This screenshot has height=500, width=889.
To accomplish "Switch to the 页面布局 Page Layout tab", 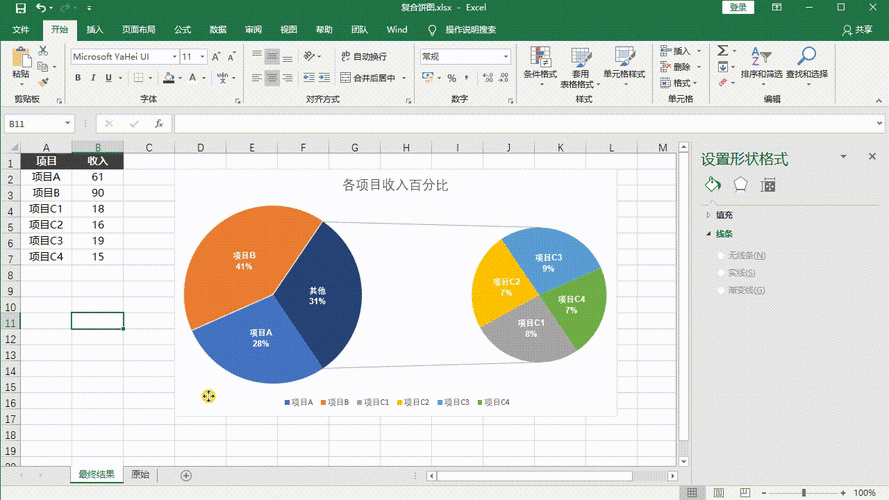I will pos(138,29).
